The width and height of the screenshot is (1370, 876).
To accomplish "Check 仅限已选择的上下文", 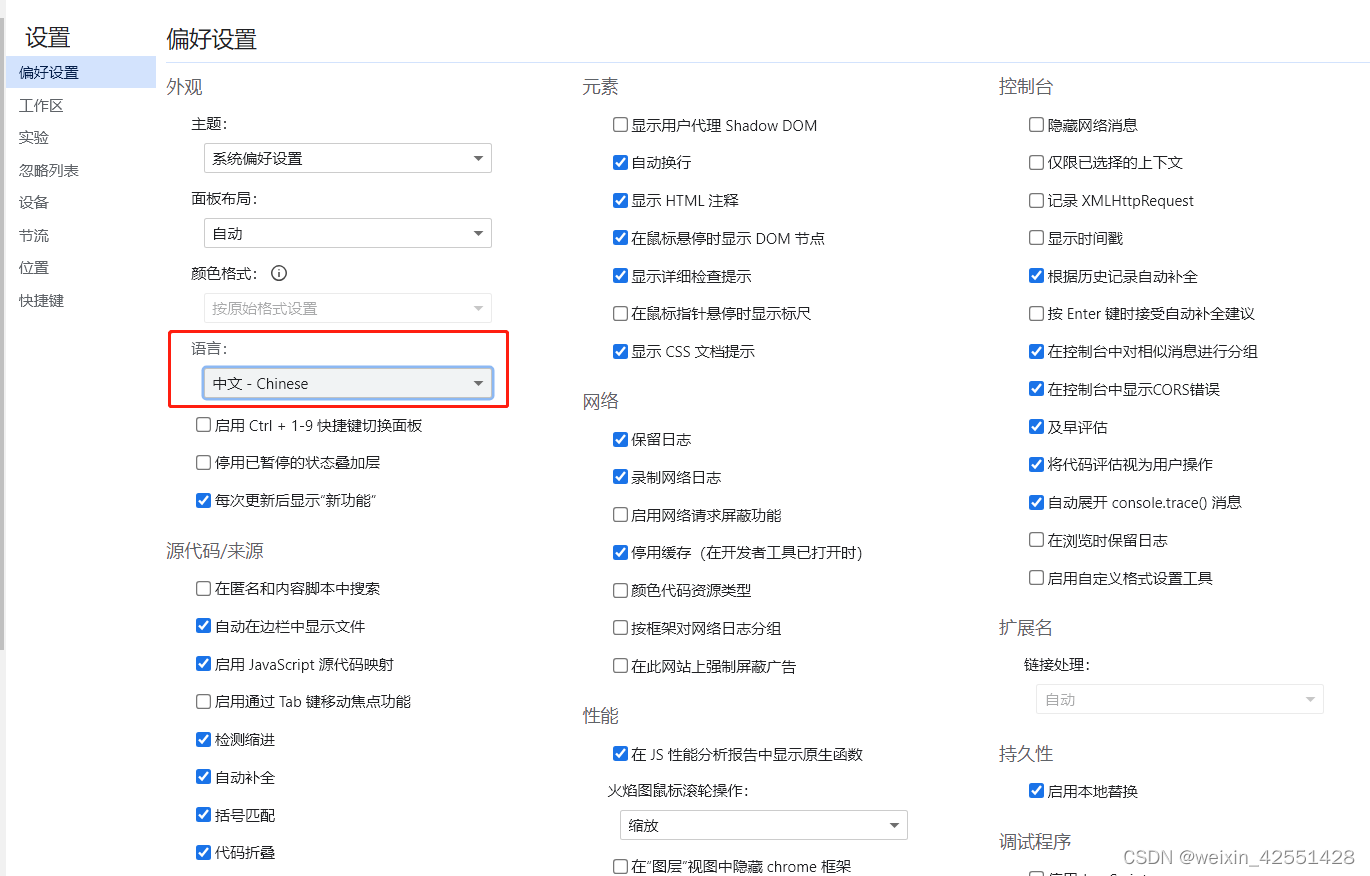I will (1036, 162).
